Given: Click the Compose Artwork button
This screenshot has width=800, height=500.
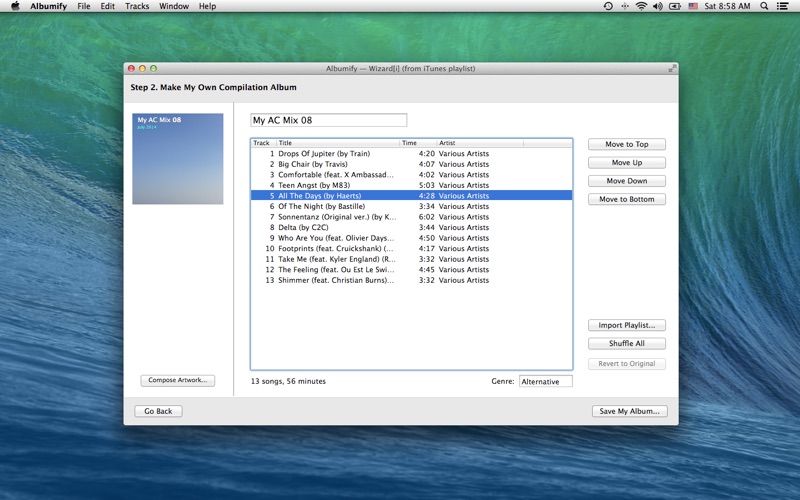Looking at the screenshot, I should click(x=178, y=380).
